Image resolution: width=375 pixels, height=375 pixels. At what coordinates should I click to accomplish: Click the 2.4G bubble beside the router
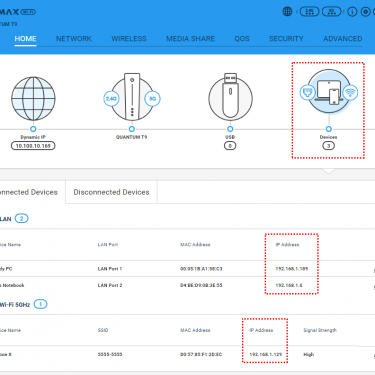click(x=111, y=99)
